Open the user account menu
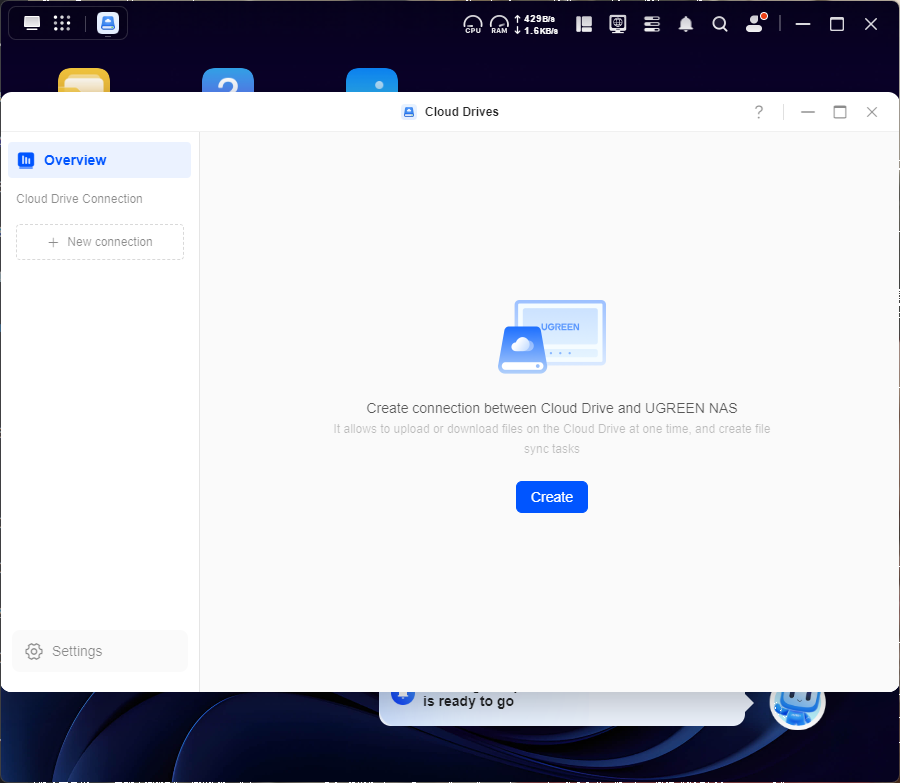Image resolution: width=900 pixels, height=783 pixels. 755,24
